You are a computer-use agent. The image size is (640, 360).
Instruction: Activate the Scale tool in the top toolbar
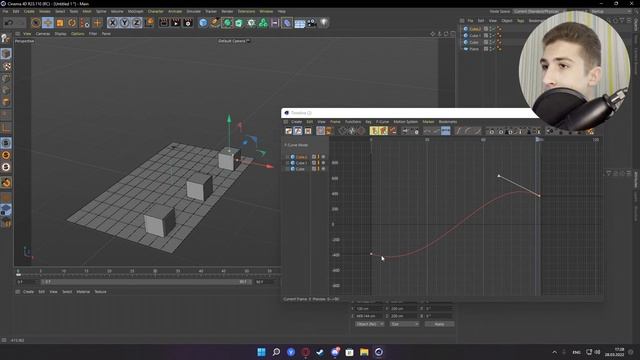click(x=60, y=23)
